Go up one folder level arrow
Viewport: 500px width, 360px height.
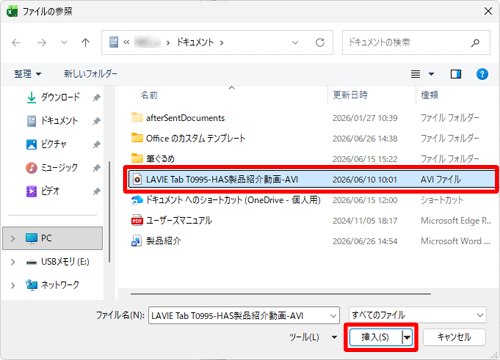tap(85, 43)
